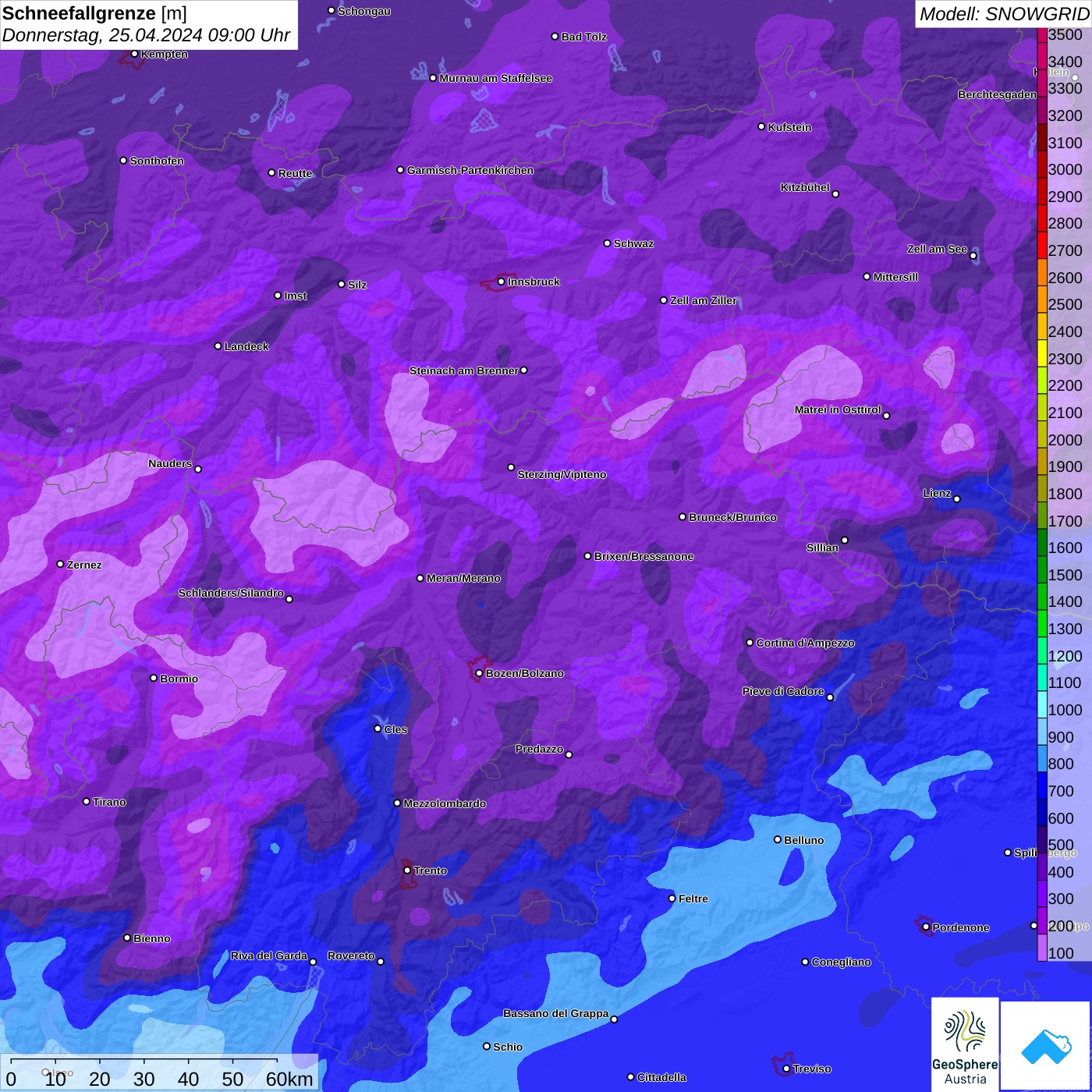1092x1092 pixels.
Task: Click the Modell: SNOWGRID label
Action: click(x=1004, y=13)
